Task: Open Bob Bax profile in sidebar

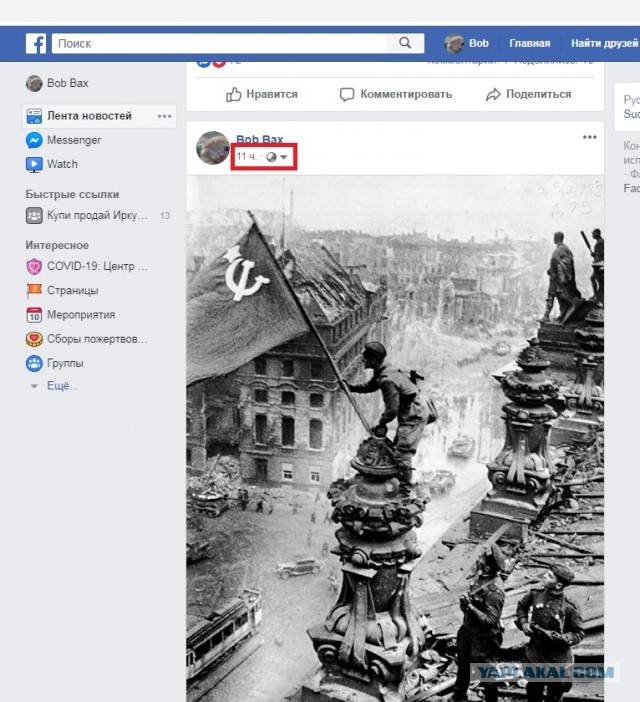Action: [68, 83]
